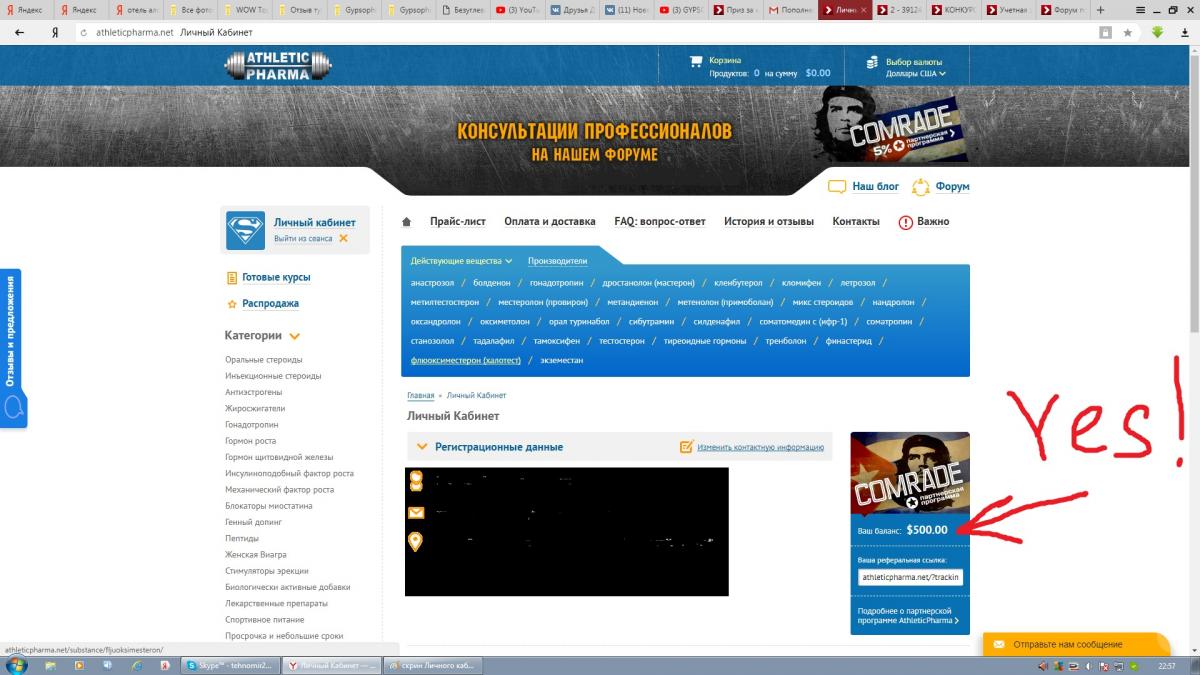Open the Windows Start menu
This screenshot has width=1200, height=675.
click(x=17, y=665)
